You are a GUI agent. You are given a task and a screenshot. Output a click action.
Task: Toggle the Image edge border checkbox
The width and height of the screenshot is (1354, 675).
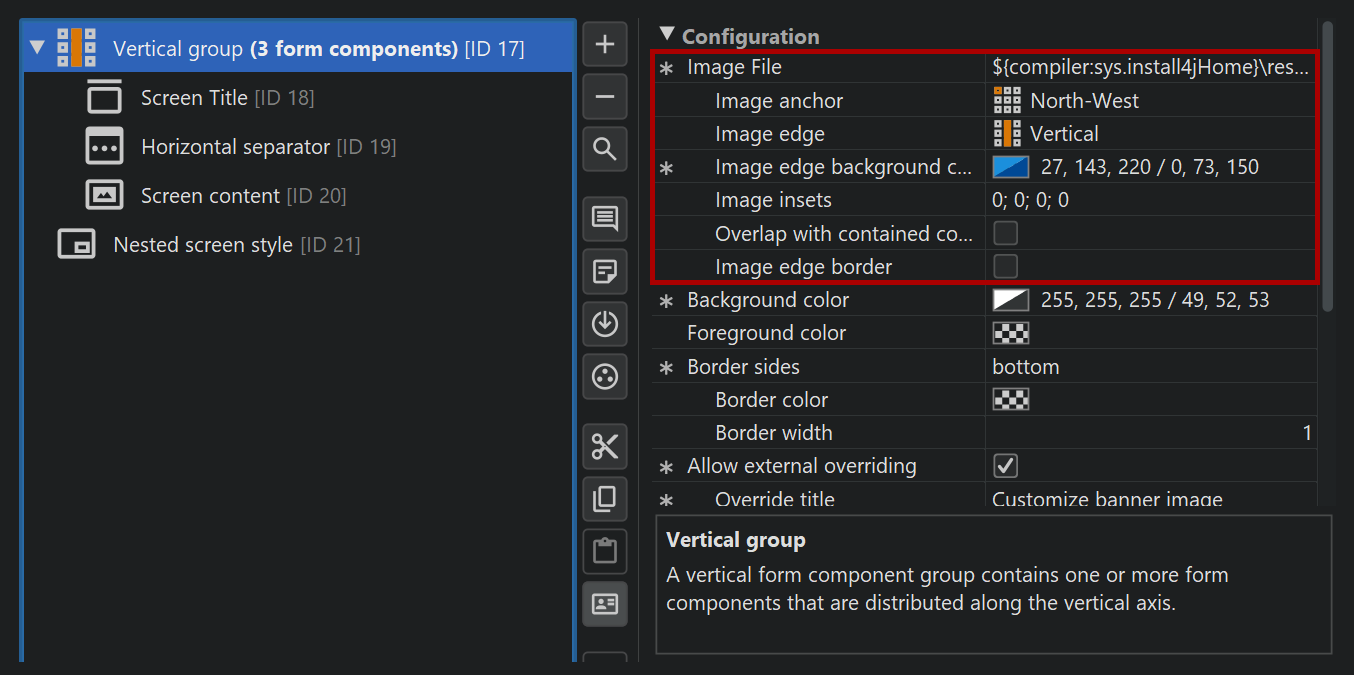[1005, 266]
